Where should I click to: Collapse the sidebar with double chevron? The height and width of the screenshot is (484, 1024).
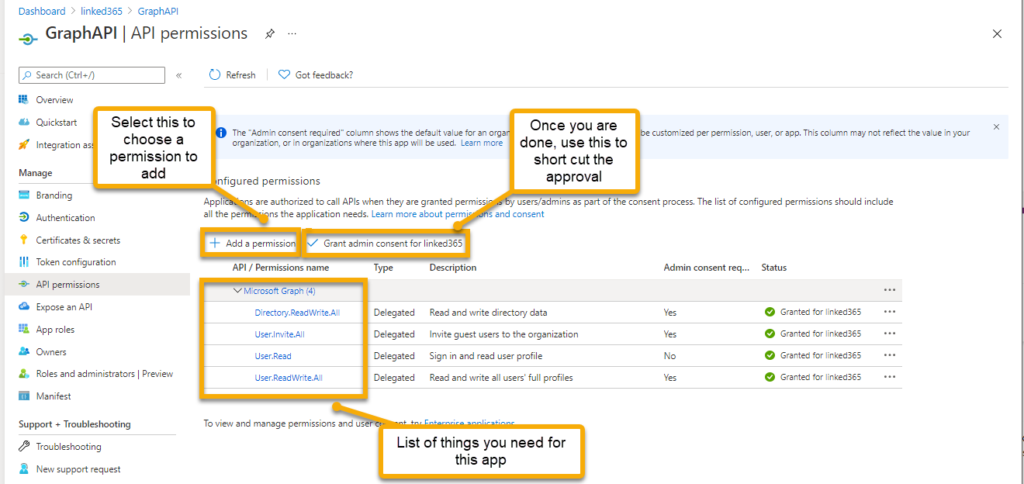point(179,75)
